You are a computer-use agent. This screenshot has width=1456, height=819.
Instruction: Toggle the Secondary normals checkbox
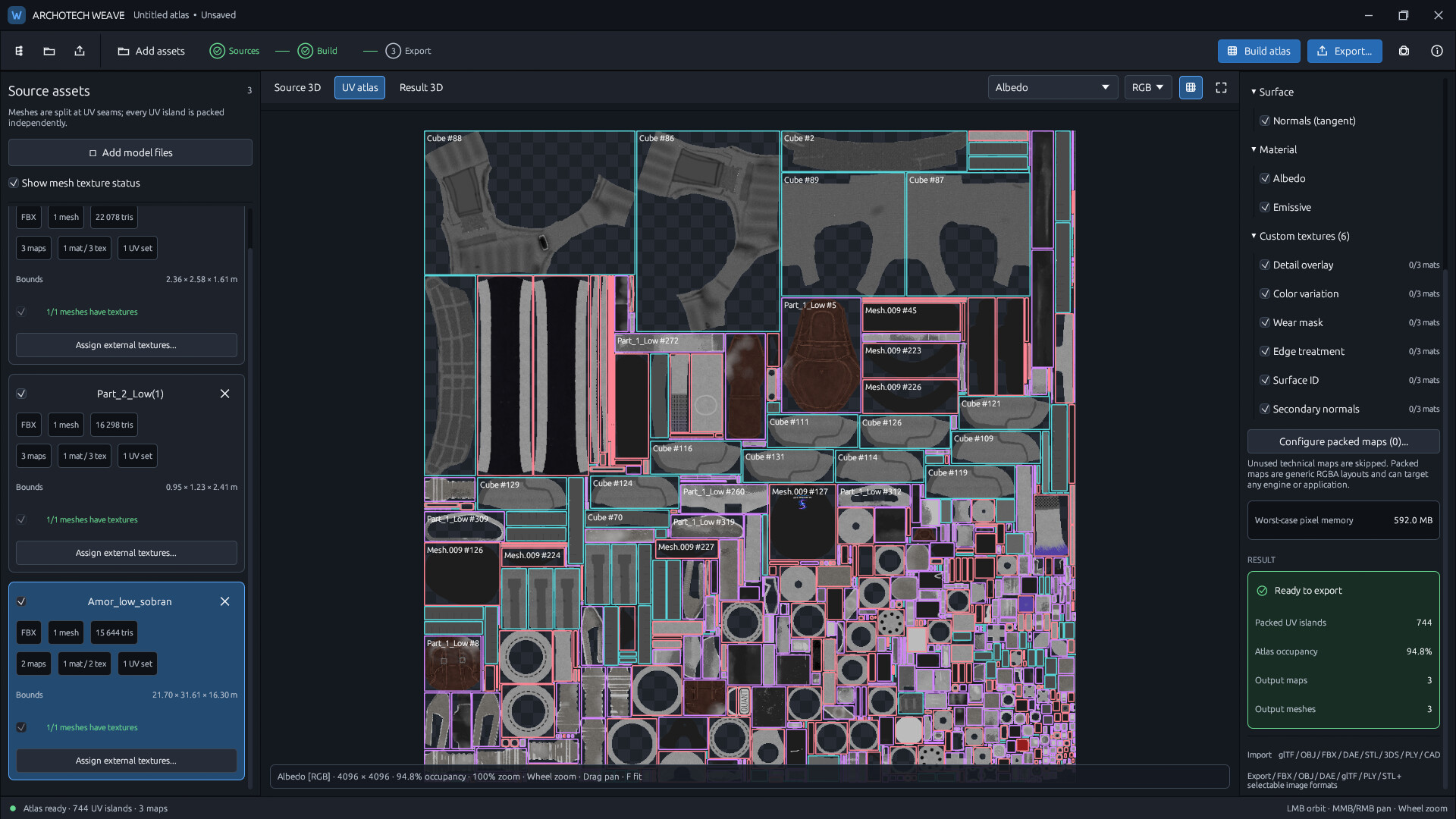(x=1265, y=409)
